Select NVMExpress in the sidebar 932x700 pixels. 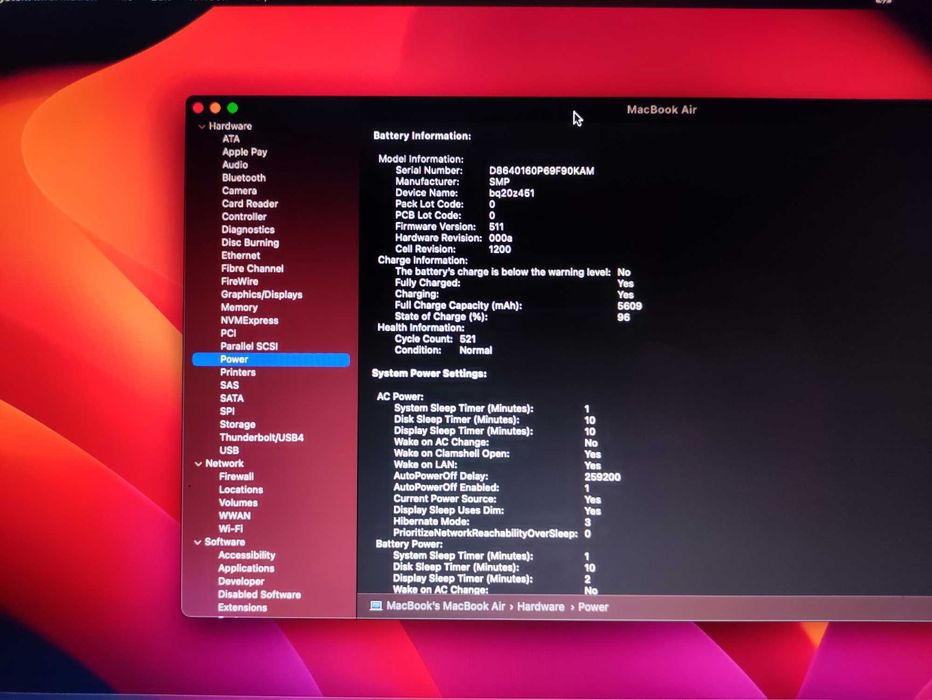pyautogui.click(x=249, y=320)
